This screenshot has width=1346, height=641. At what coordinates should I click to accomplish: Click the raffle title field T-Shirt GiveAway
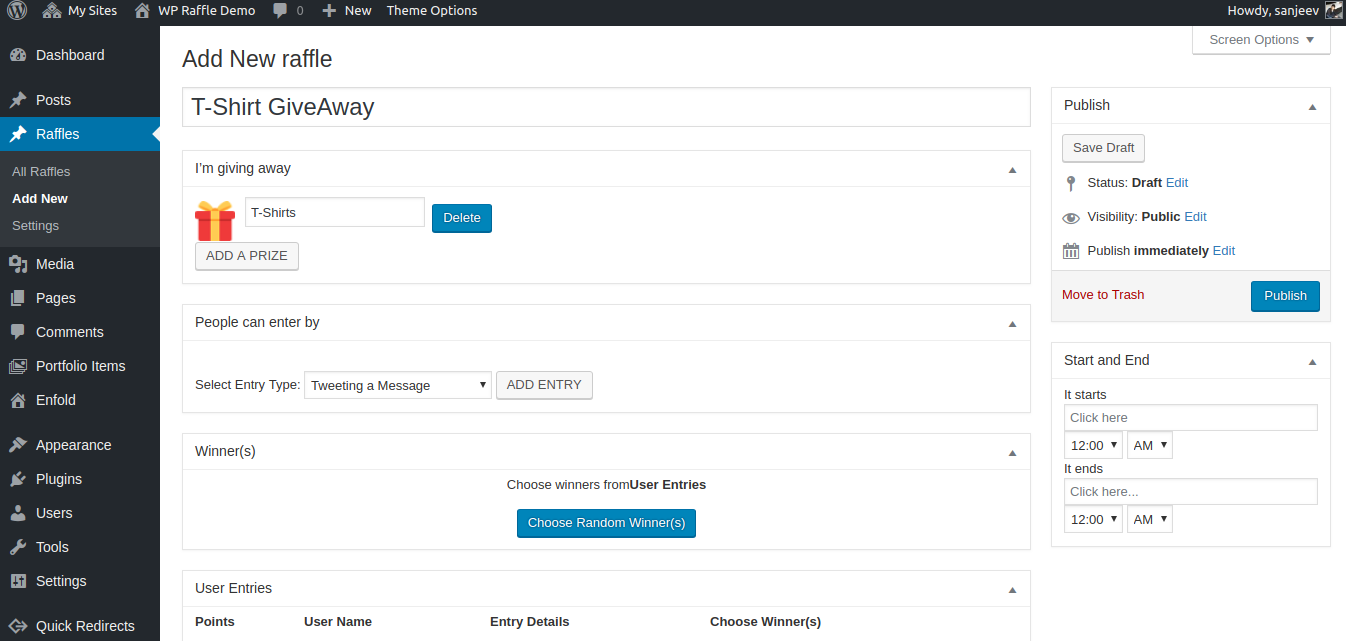click(x=606, y=107)
